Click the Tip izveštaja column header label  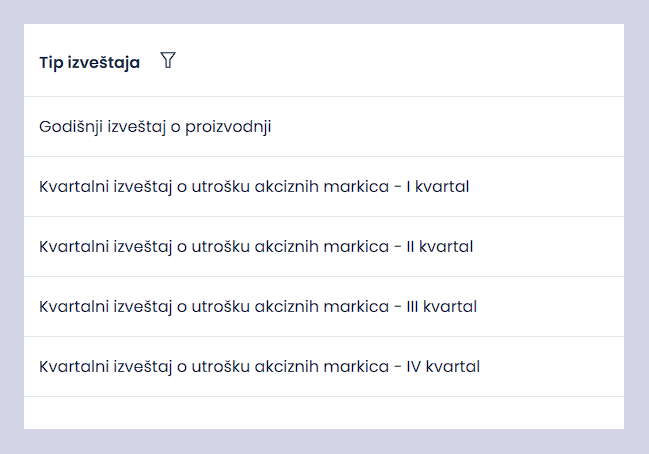tap(90, 62)
